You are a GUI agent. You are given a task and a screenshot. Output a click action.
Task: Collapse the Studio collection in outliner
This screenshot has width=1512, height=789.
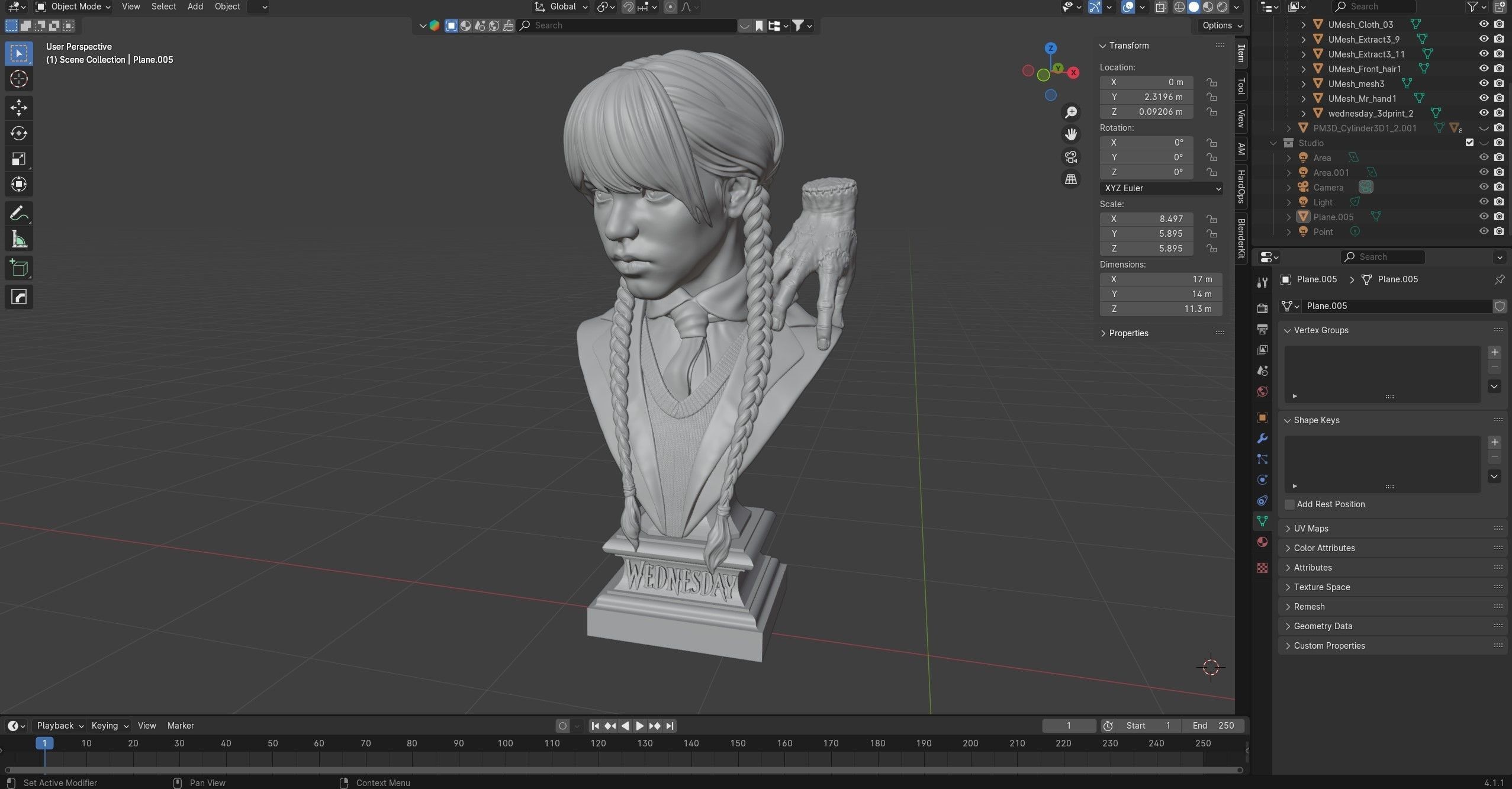click(x=1273, y=143)
